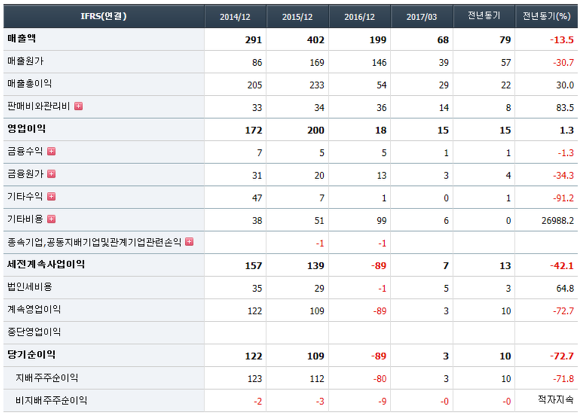
Task: Click the 26988.2 value in 기타비용 row
Action: (x=558, y=221)
